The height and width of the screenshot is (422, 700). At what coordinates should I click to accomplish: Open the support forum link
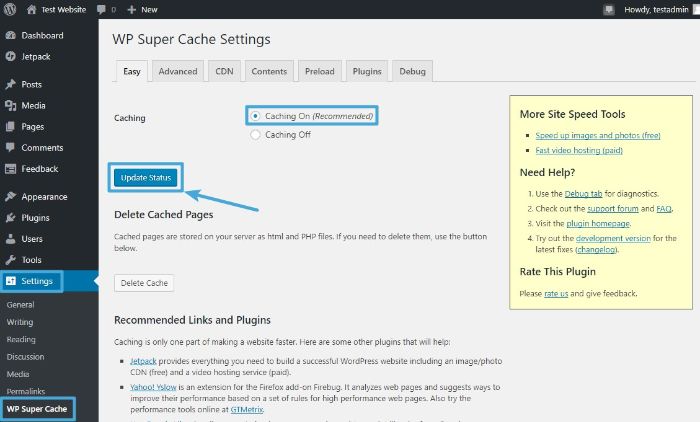click(612, 209)
